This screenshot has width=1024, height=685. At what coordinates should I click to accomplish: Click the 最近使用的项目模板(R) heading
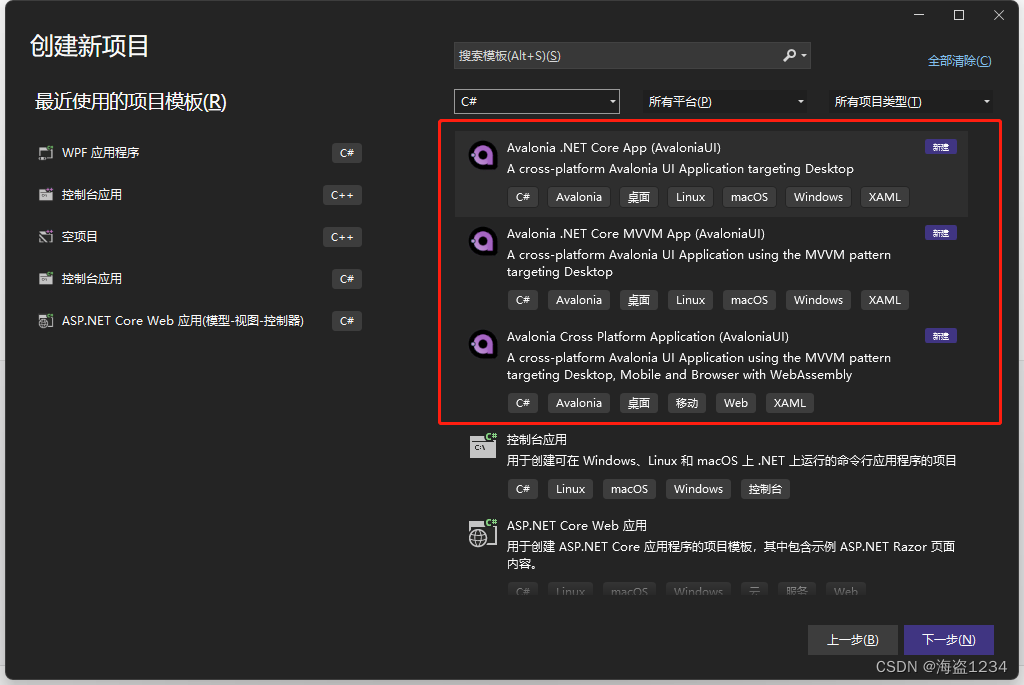pos(131,102)
